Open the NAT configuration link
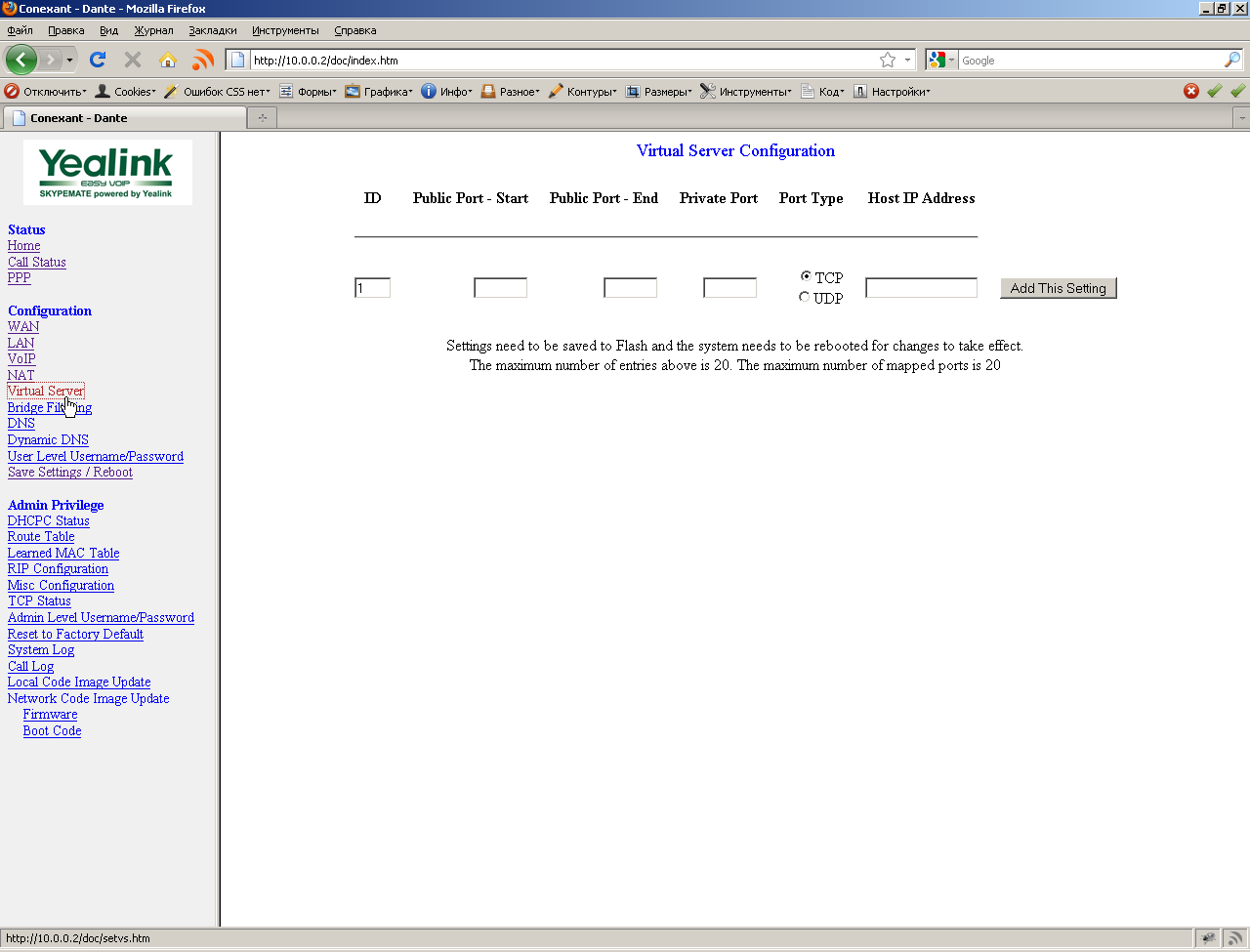Image resolution: width=1250 pixels, height=952 pixels. click(21, 375)
